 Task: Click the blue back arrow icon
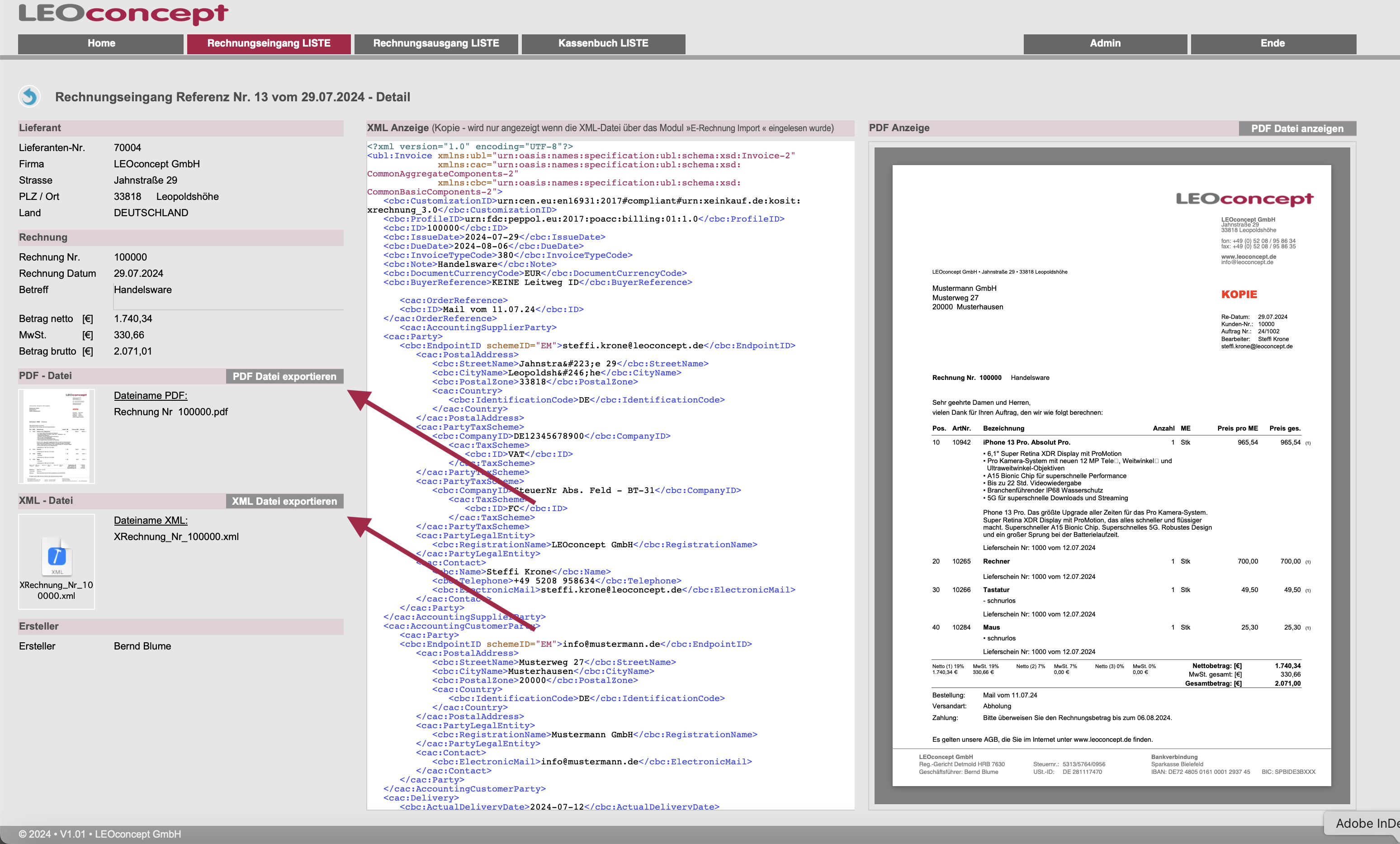coord(29,97)
